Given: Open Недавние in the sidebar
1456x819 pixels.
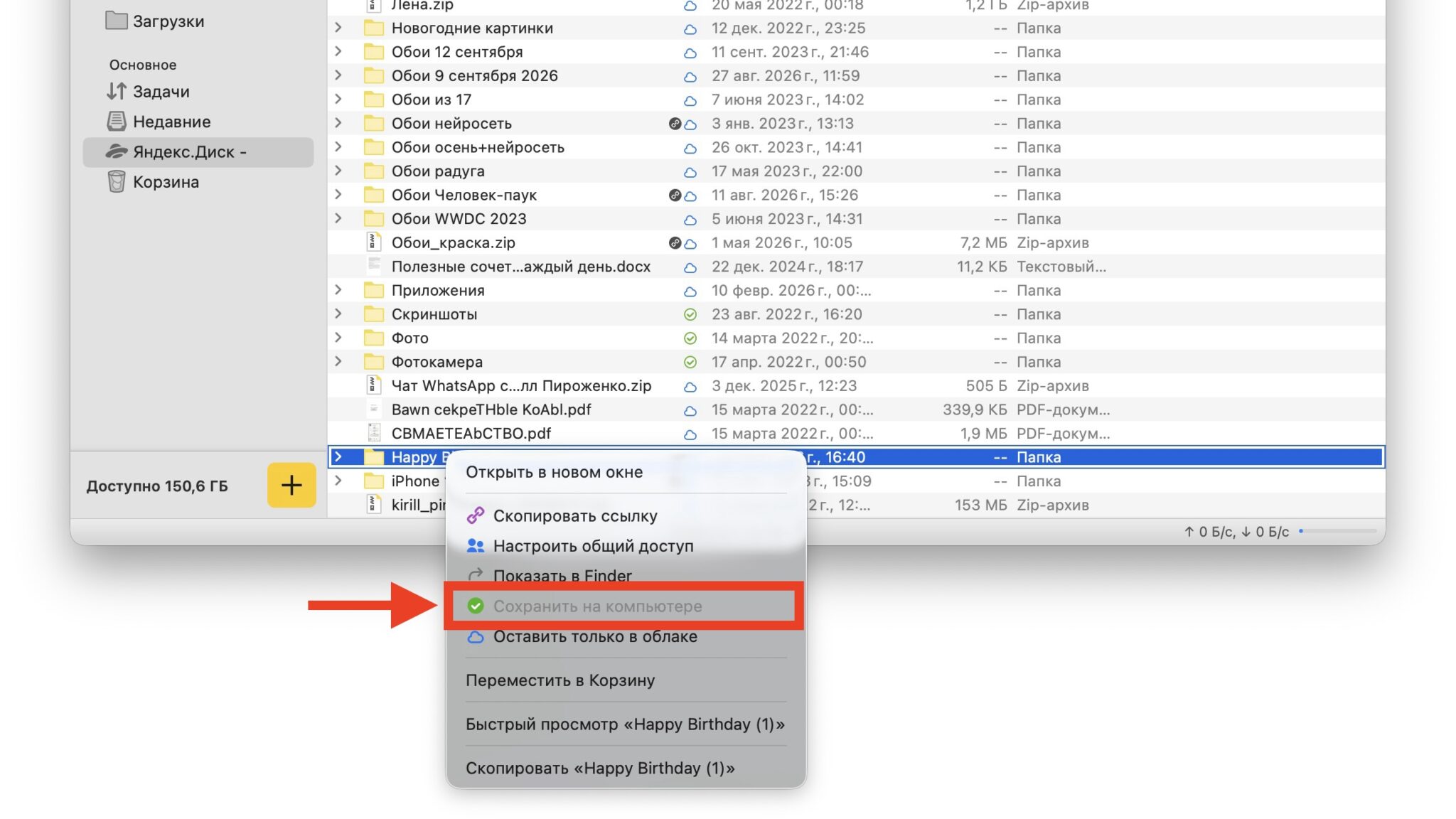Looking at the screenshot, I should click(x=159, y=122).
